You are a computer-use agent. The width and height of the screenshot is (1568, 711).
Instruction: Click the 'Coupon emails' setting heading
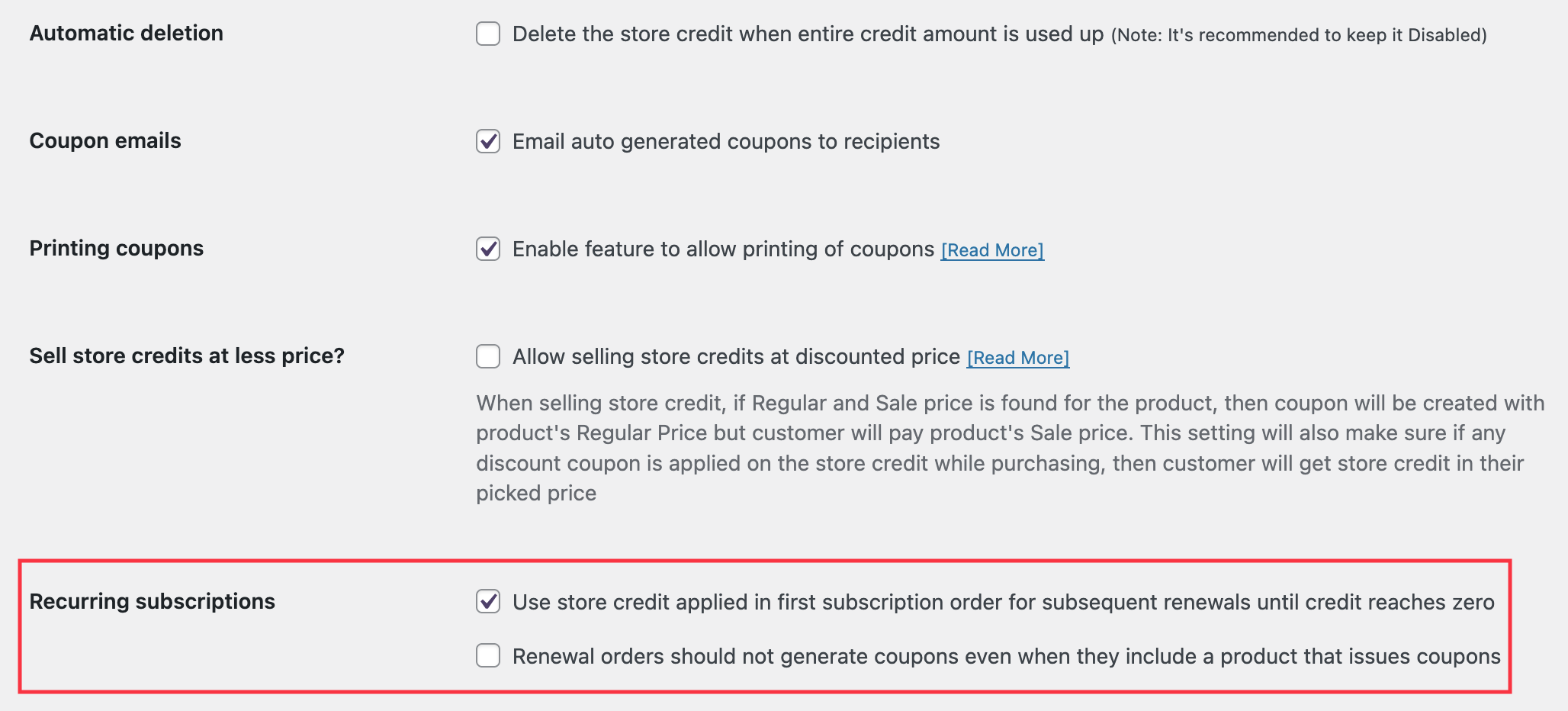click(x=105, y=141)
